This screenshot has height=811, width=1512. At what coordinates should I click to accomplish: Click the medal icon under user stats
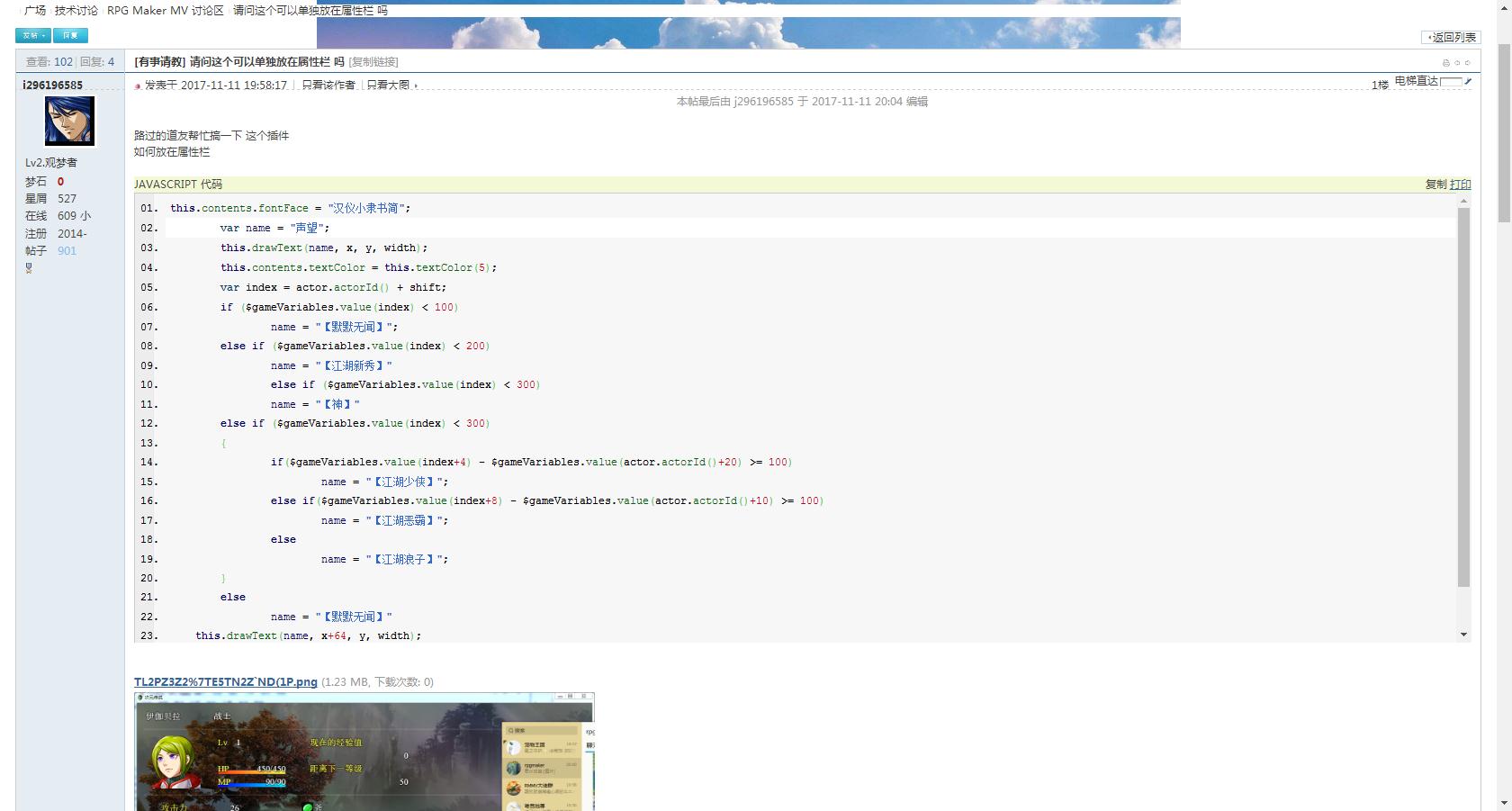(x=29, y=268)
